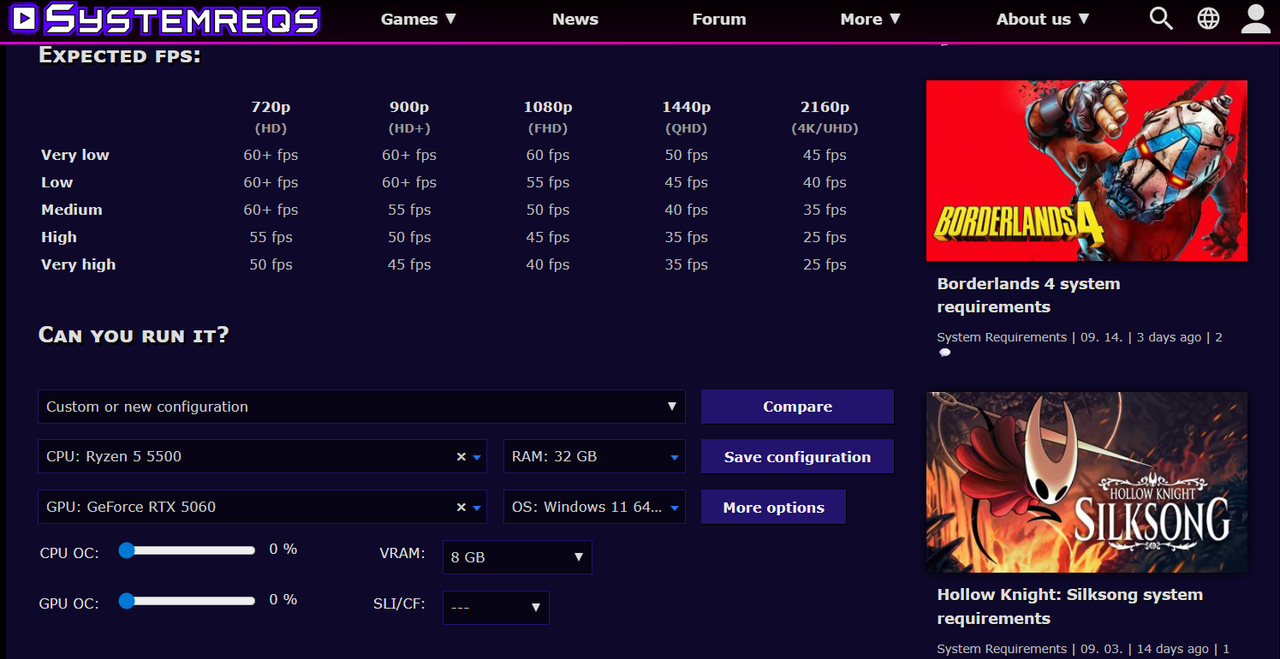Open the Custom or new configuration dropdown
The image size is (1280, 659).
point(362,407)
